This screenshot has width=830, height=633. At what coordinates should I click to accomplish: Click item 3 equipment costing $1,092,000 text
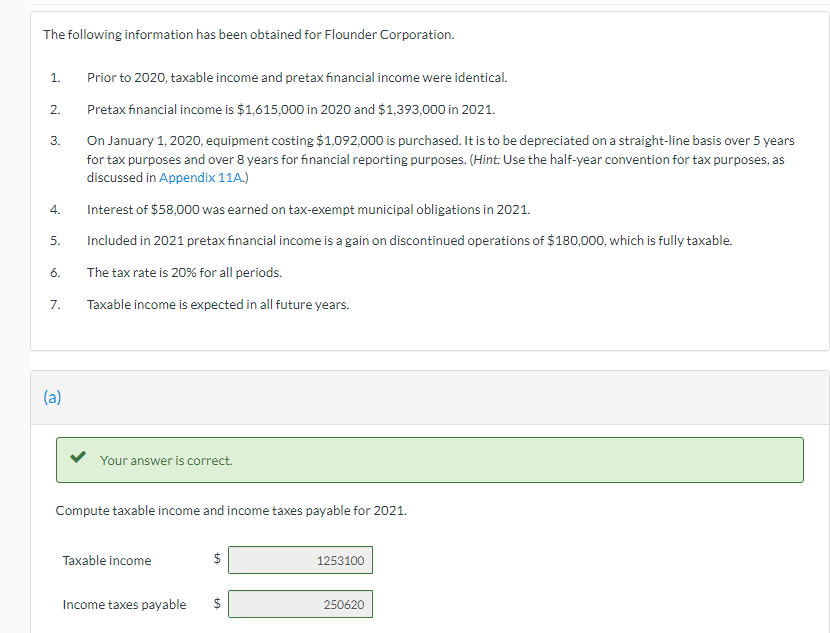click(440, 159)
